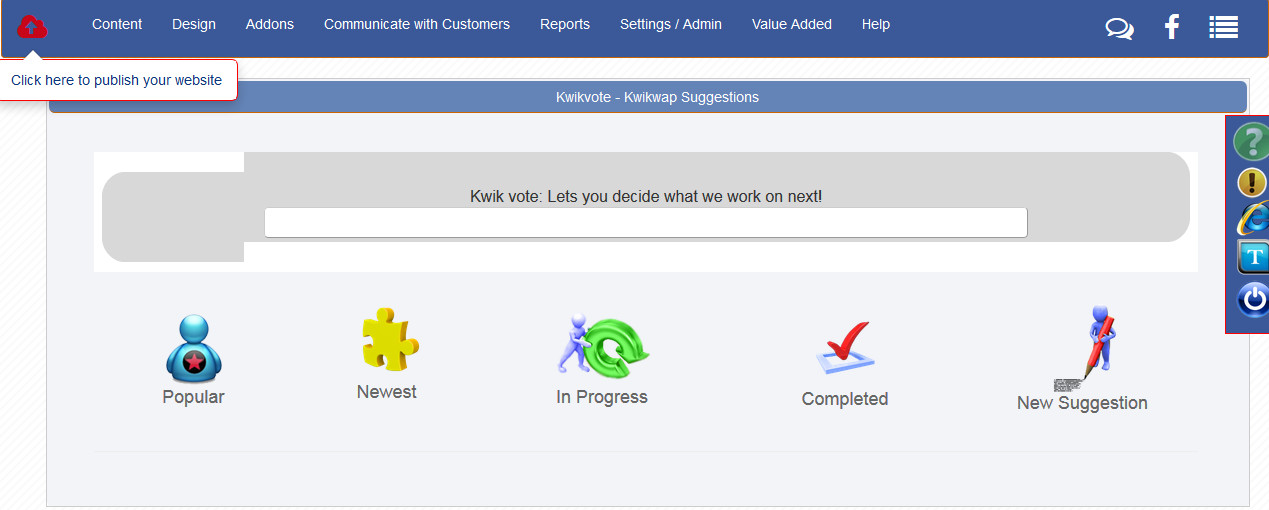Click the green question mark help icon
The height and width of the screenshot is (510, 1269).
coord(1251,142)
